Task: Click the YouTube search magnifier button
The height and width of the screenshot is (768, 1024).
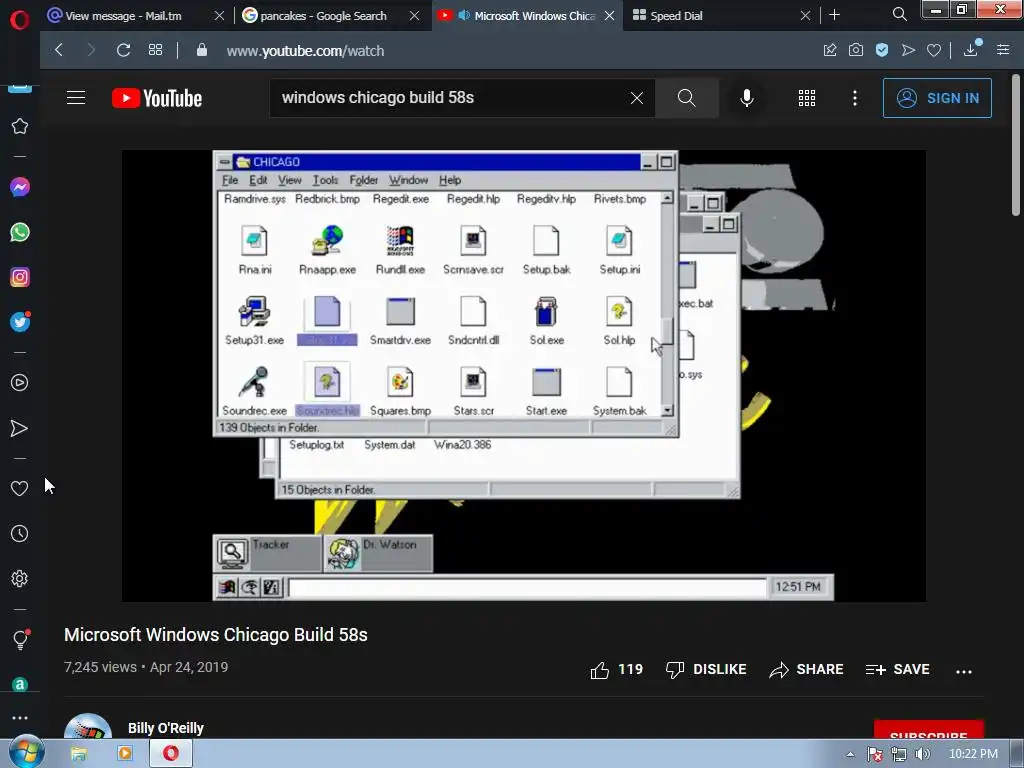Action: coord(686,98)
